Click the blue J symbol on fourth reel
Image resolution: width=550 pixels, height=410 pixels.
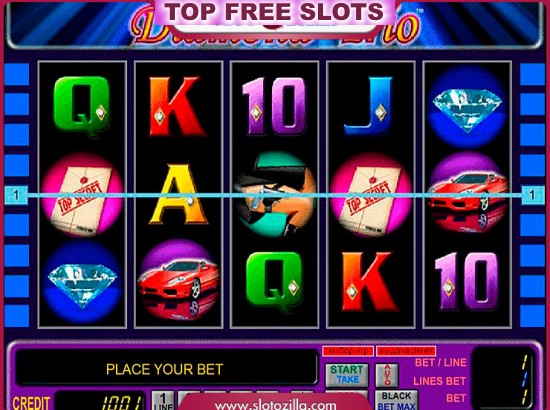coord(368,106)
